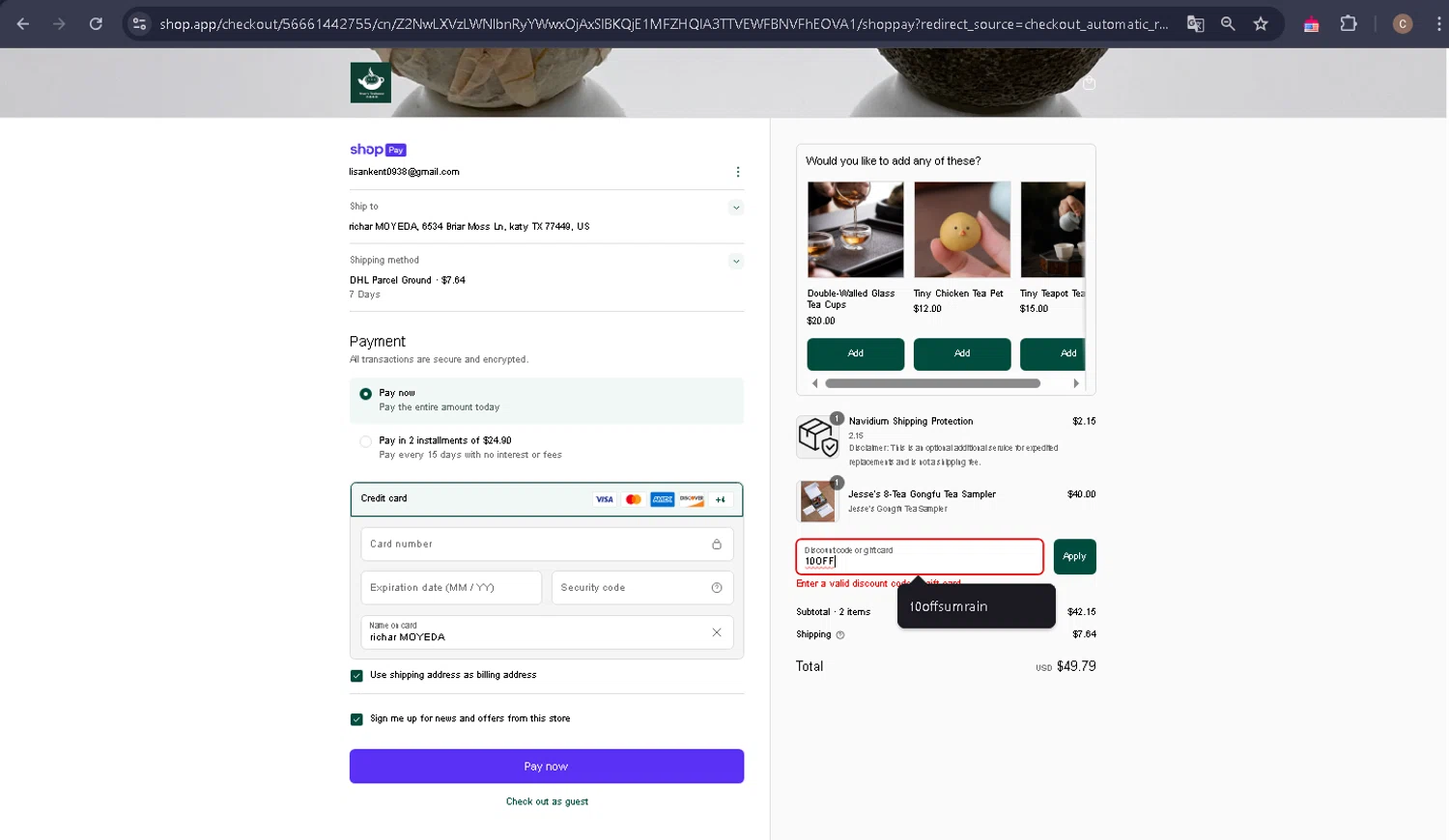Click Jesse's 8-Tea Gongfu Sampler thumbnail
Screen dimensions: 1449x840
(x=817, y=501)
